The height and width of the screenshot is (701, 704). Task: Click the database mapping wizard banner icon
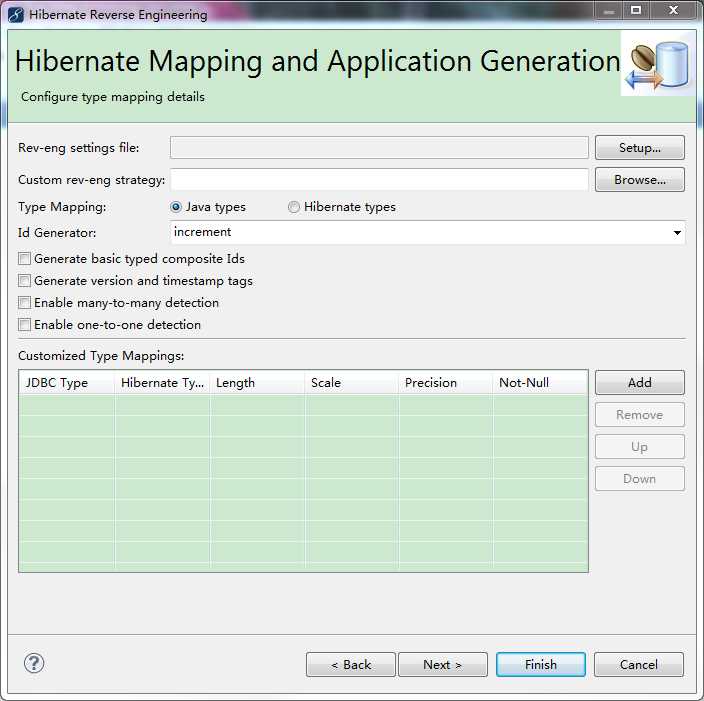point(658,65)
